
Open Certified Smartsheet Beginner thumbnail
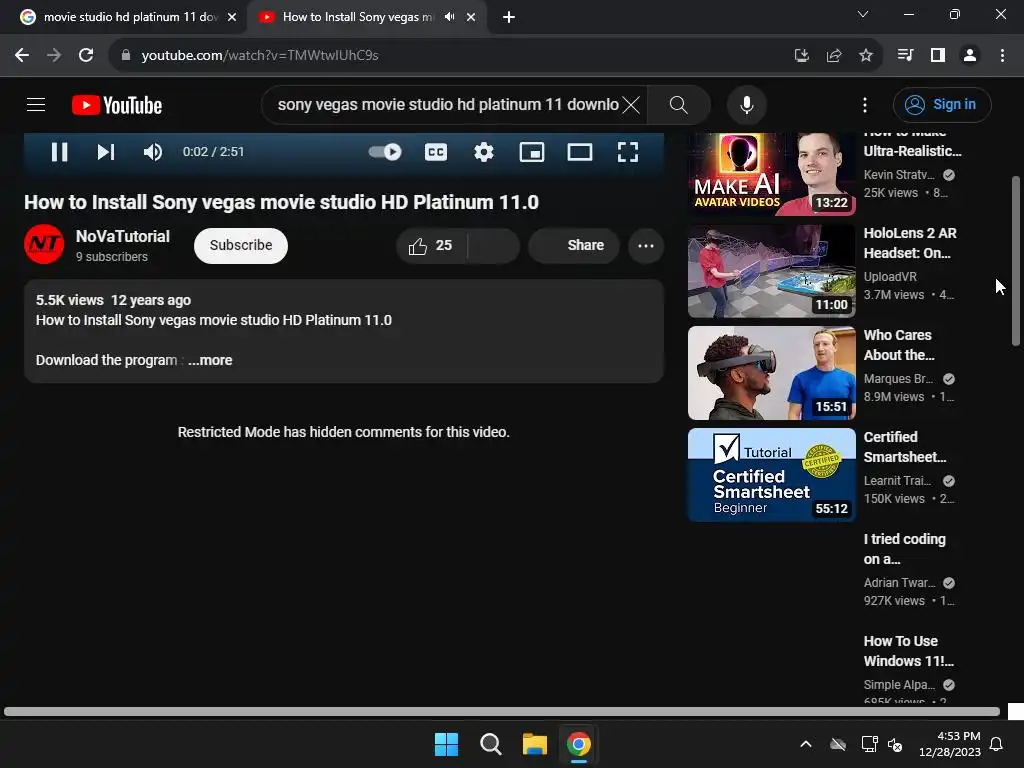(771, 475)
